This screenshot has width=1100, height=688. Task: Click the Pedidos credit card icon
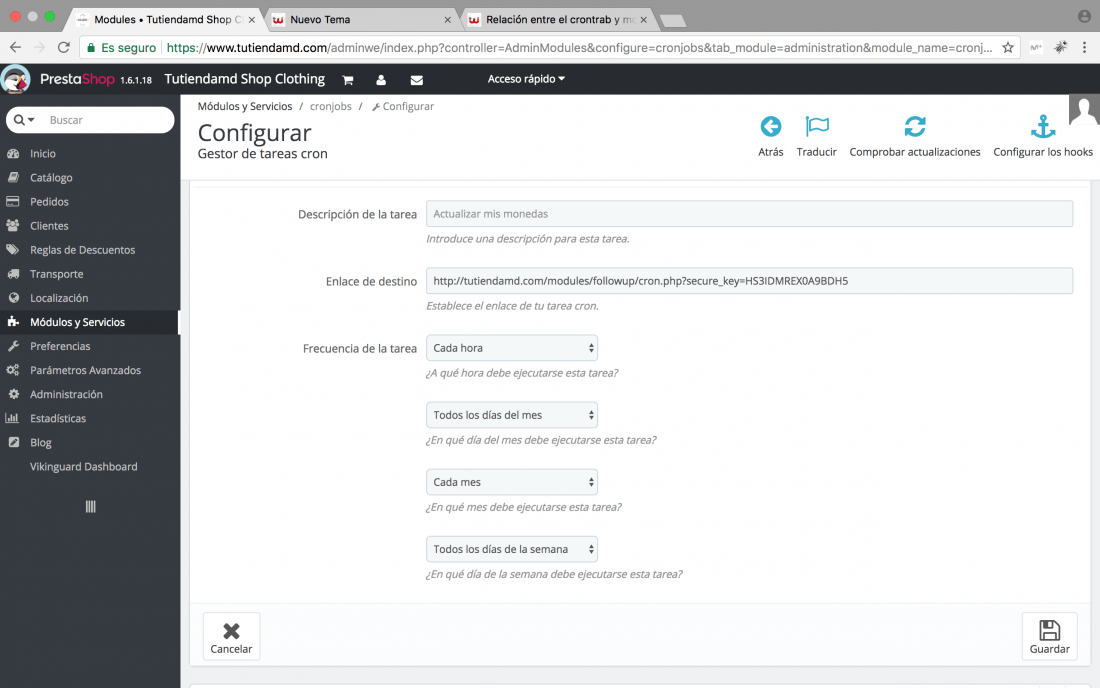coord(13,201)
